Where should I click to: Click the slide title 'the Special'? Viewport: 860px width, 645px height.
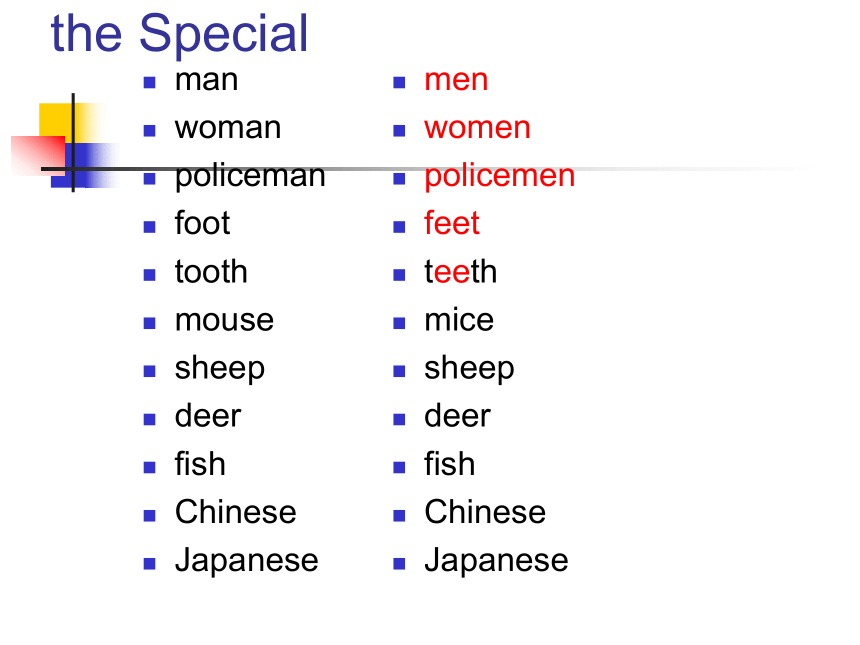pyautogui.click(x=179, y=34)
